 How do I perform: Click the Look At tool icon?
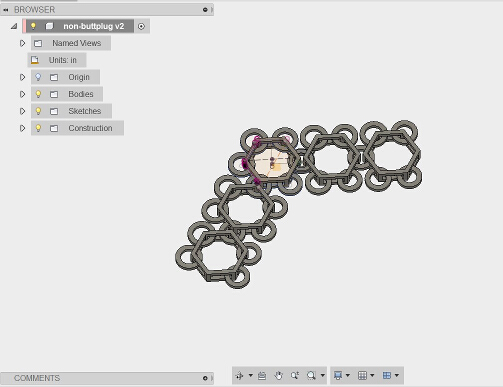click(x=262, y=376)
